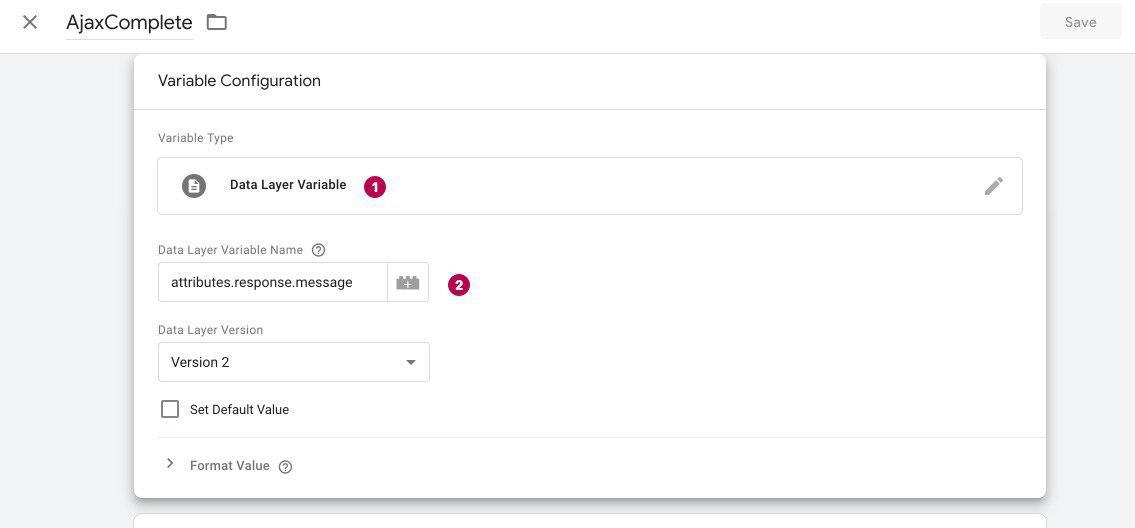Click the Save button
1135x528 pixels.
1080,22
